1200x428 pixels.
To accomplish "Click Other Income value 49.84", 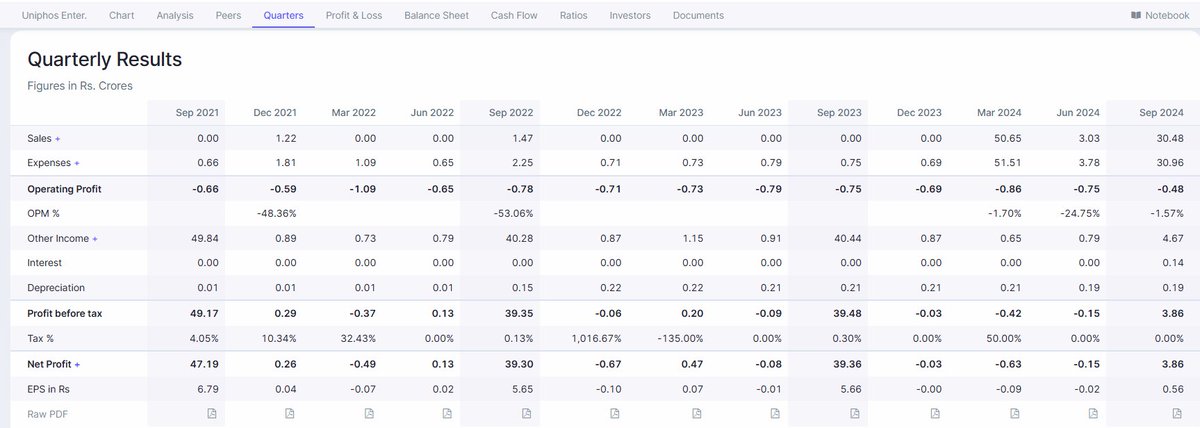I will [204, 238].
